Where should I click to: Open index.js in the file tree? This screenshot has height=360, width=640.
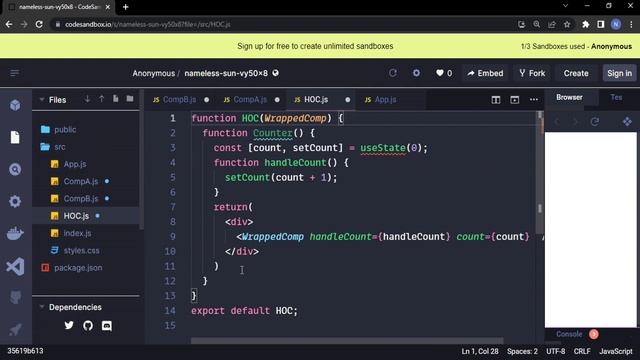point(77,233)
